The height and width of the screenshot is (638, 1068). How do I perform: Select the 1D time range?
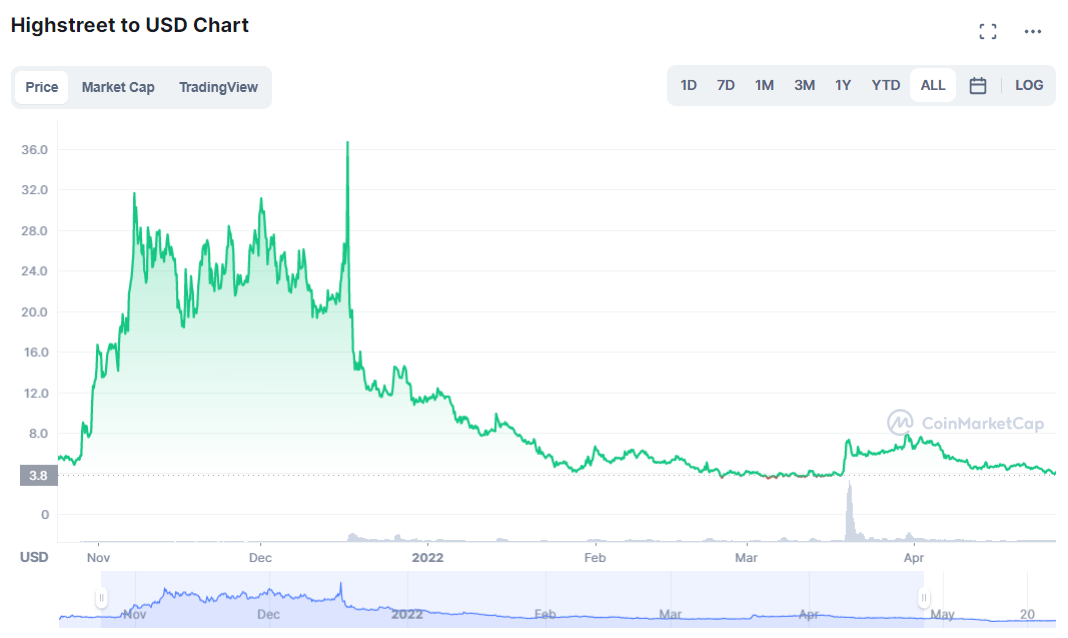688,85
